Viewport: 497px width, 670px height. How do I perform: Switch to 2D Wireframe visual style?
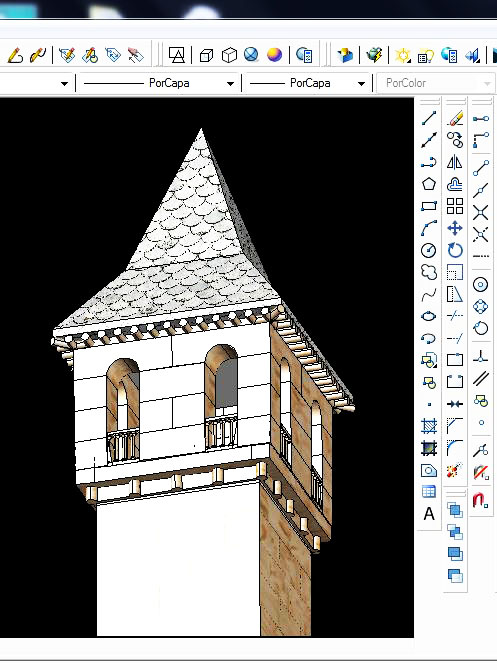(x=176, y=55)
